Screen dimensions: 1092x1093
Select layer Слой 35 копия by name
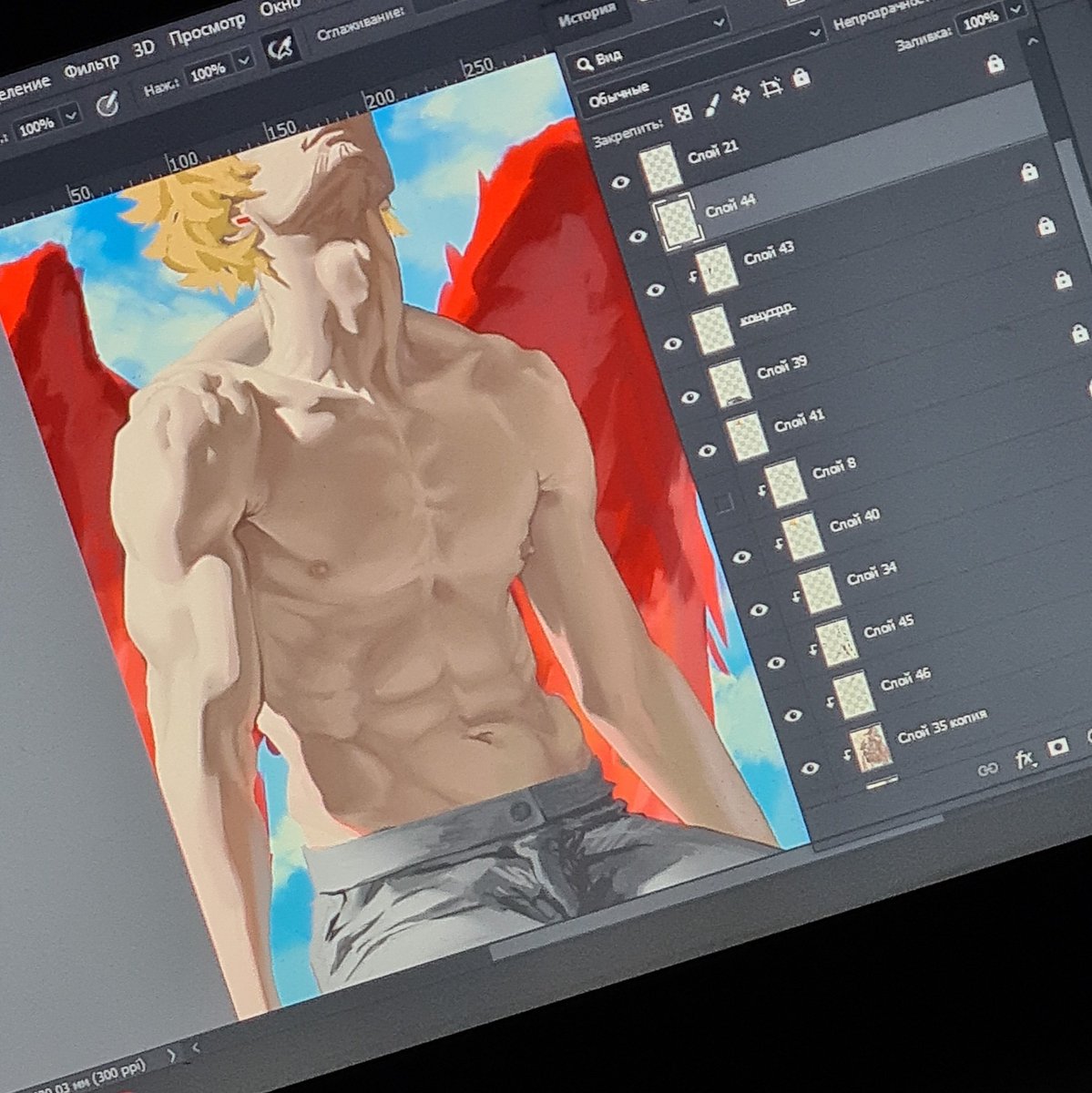coord(942,725)
